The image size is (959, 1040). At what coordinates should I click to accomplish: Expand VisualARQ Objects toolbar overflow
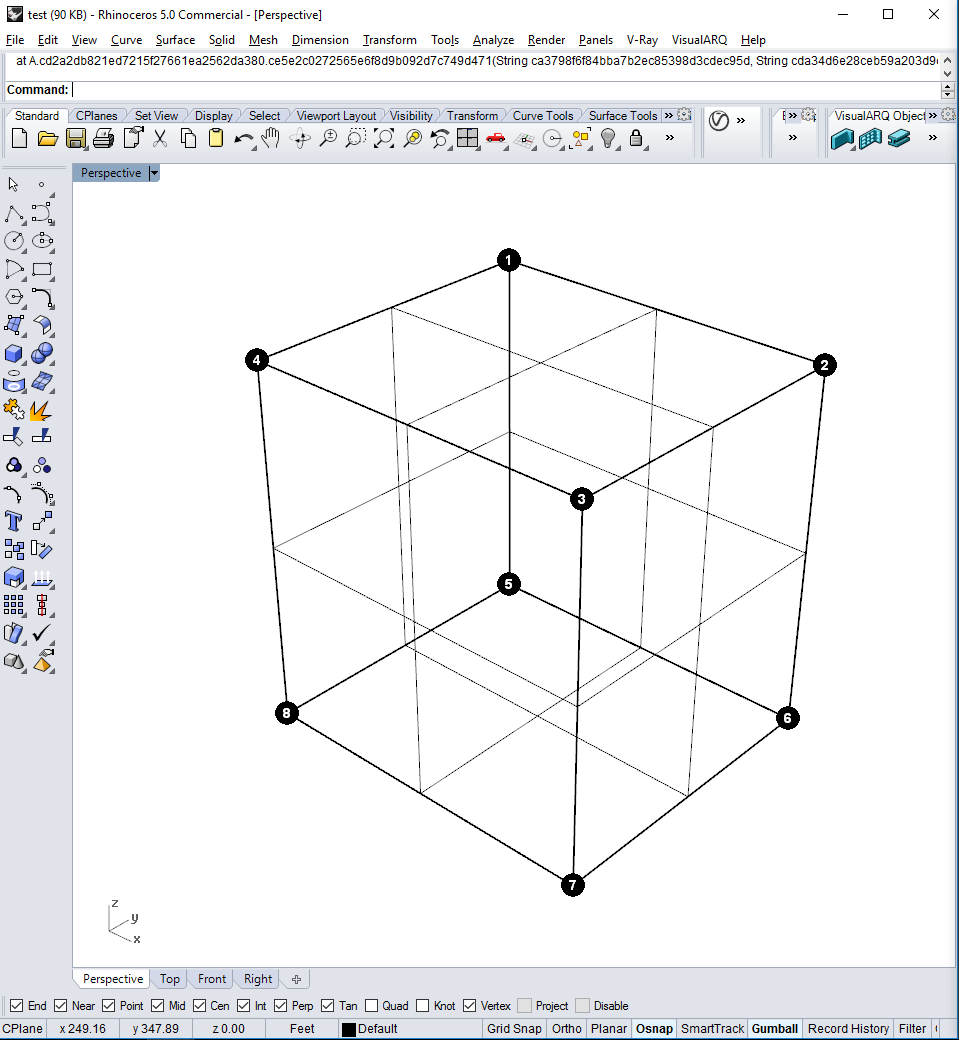coord(933,138)
